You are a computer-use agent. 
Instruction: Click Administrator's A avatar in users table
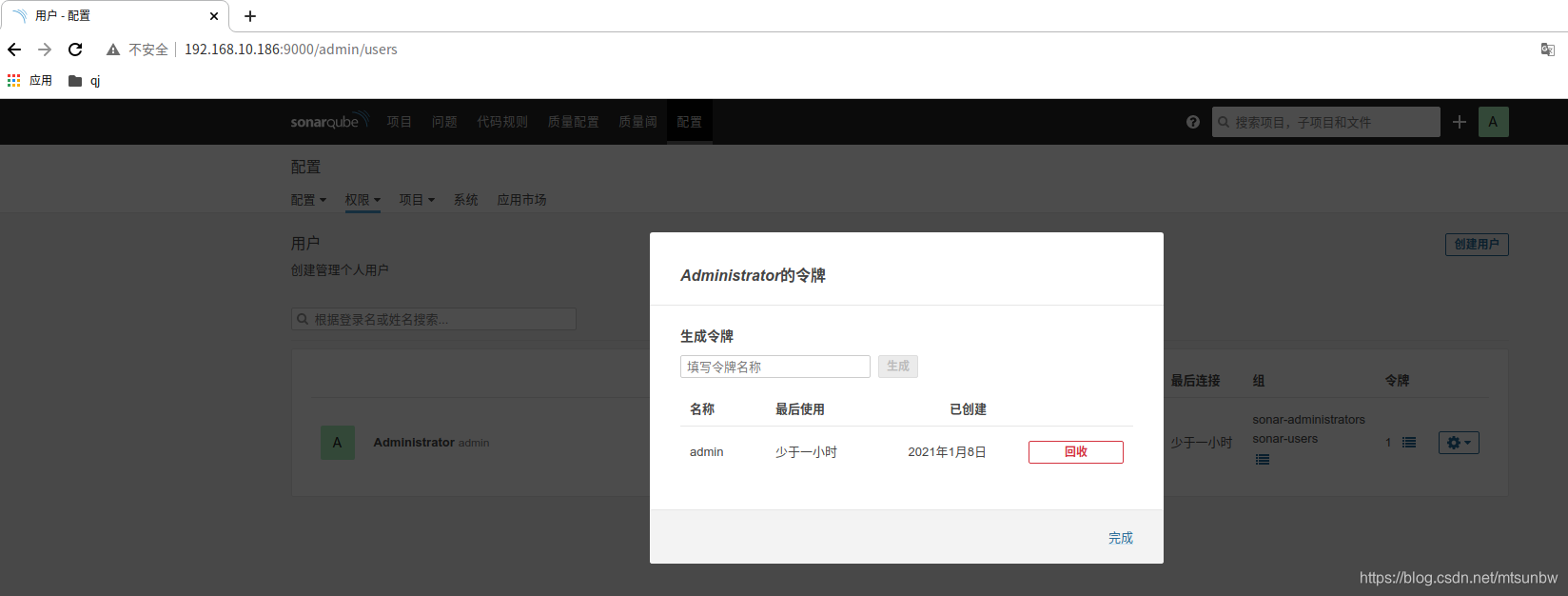pyautogui.click(x=337, y=443)
